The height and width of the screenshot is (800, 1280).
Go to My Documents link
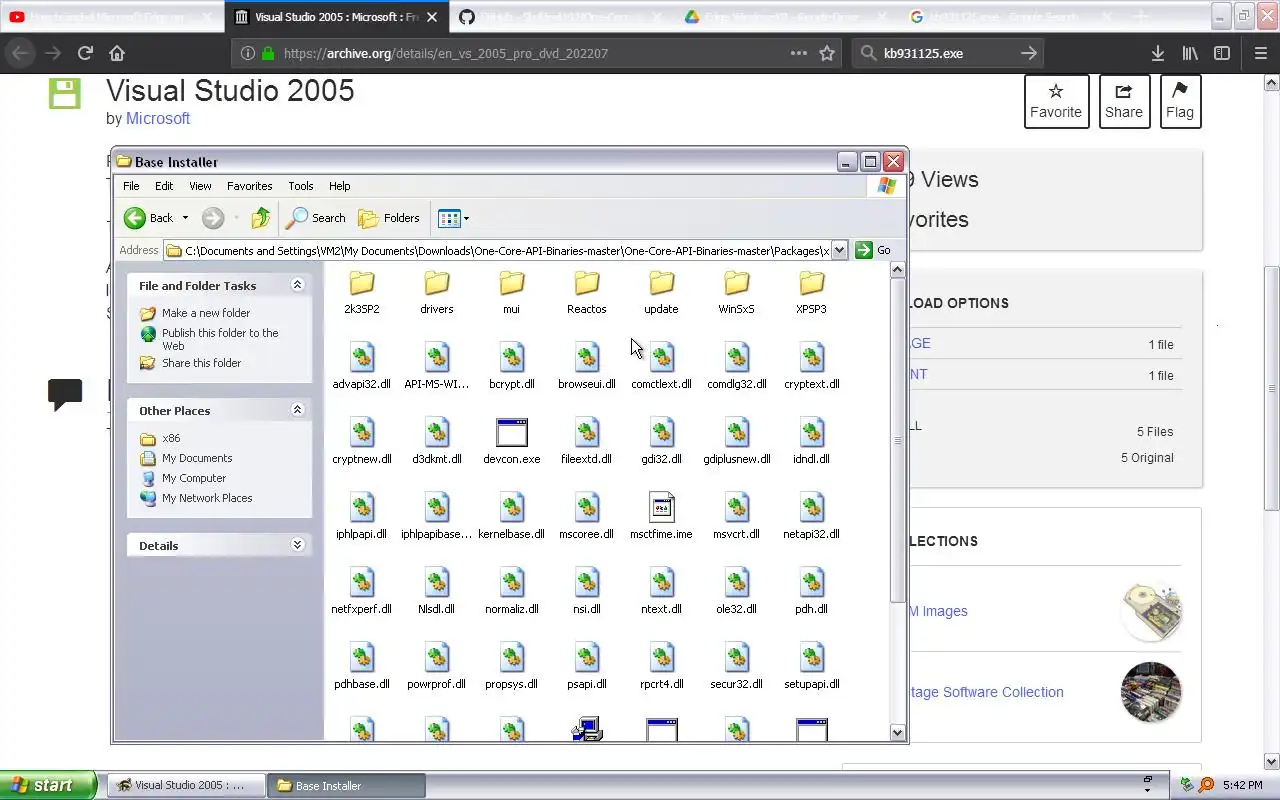pos(197,458)
